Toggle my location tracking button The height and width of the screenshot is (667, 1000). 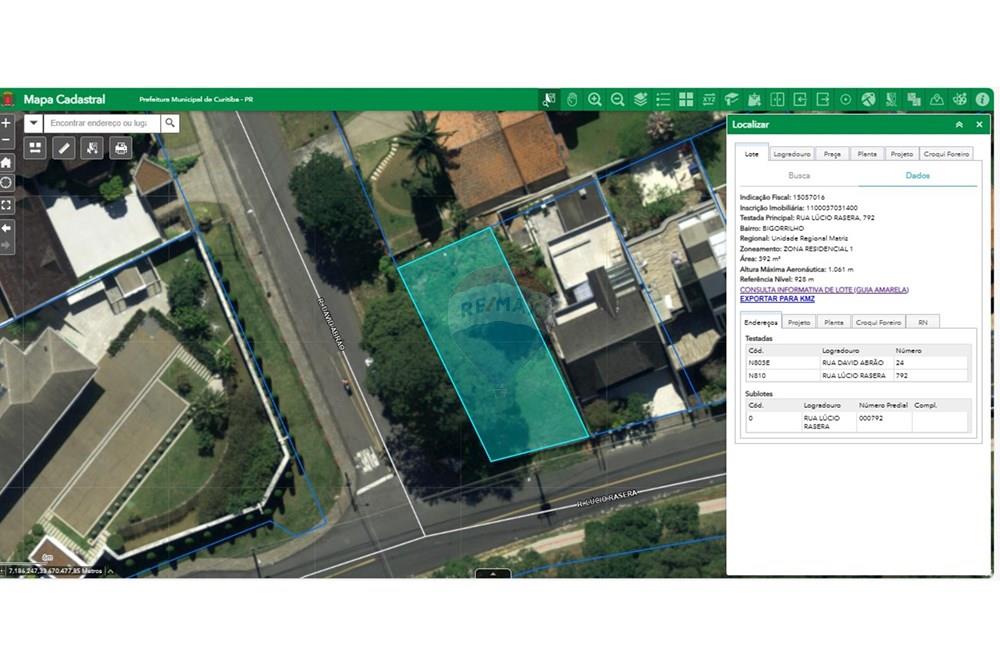click(6, 183)
